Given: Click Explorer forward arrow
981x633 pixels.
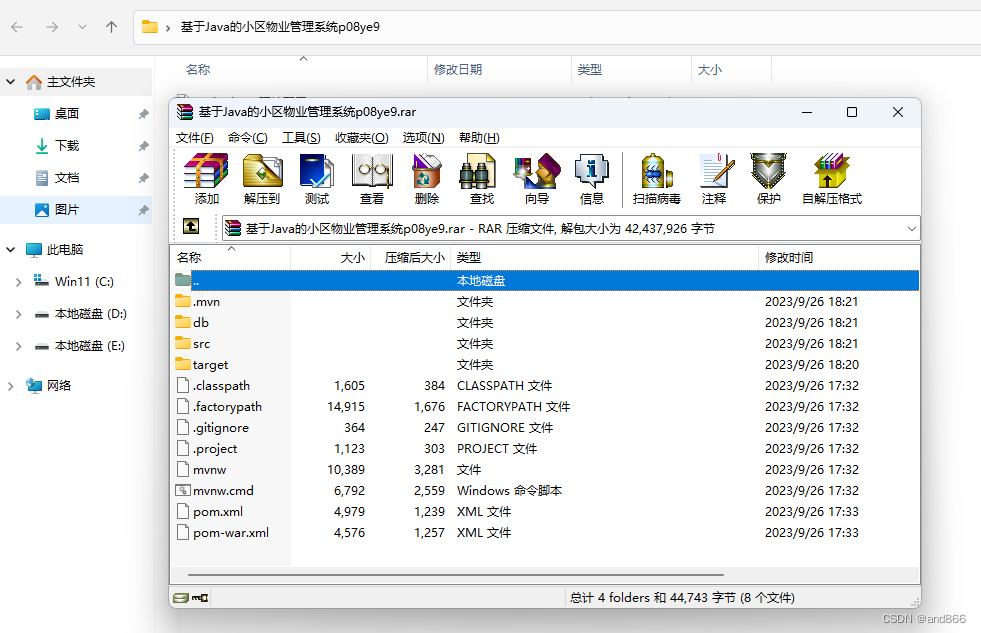Looking at the screenshot, I should (x=52, y=27).
